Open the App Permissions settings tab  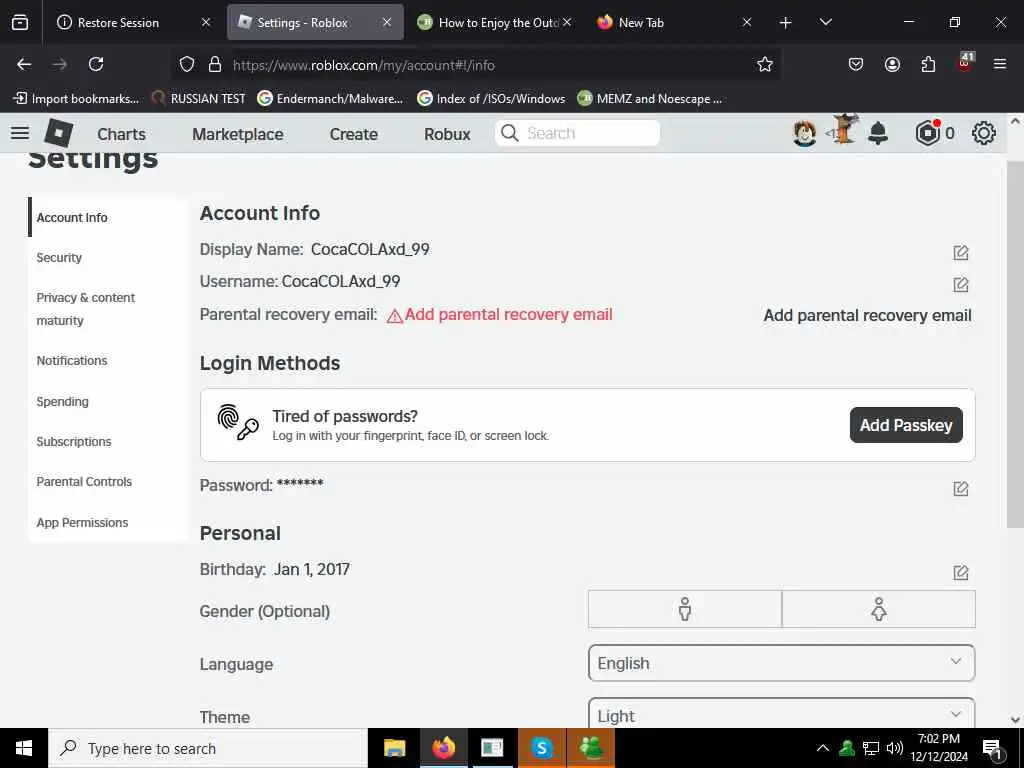[x=108, y=522]
